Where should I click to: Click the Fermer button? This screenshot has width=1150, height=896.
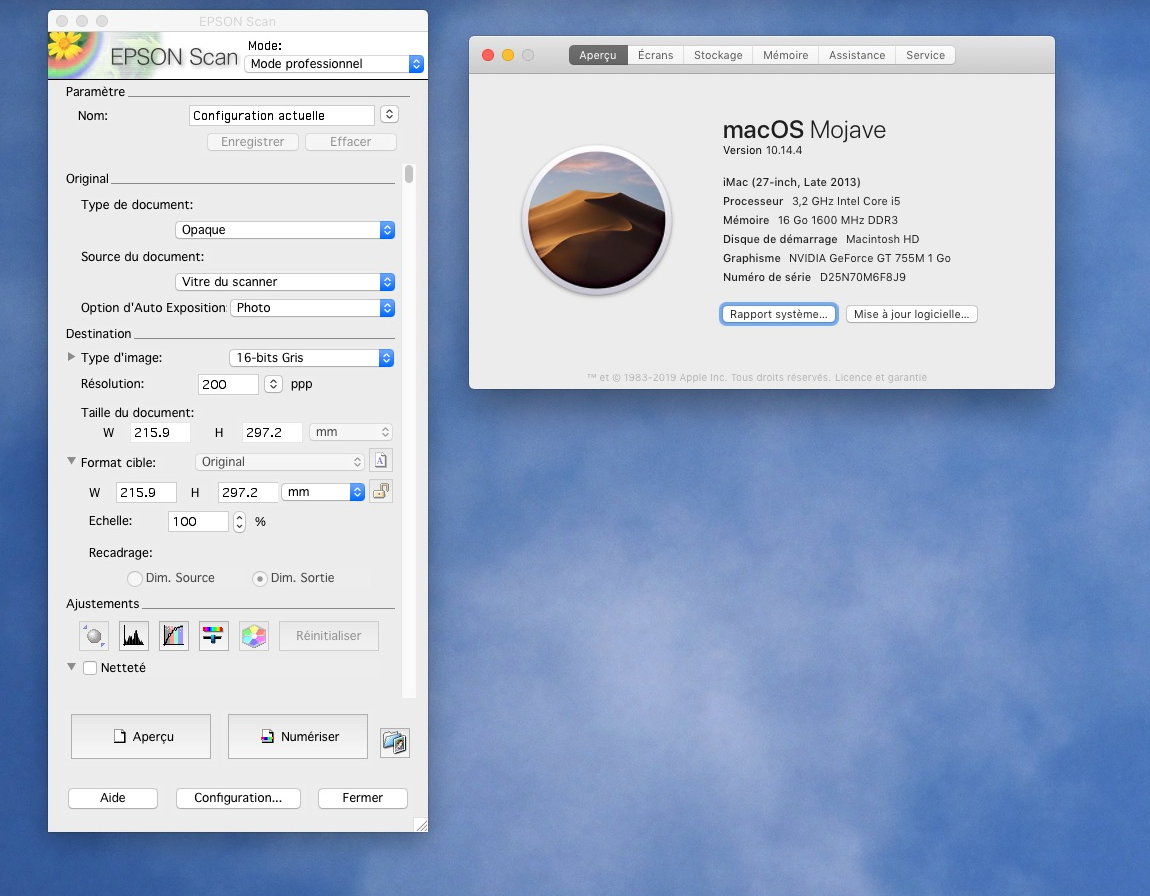[362, 798]
